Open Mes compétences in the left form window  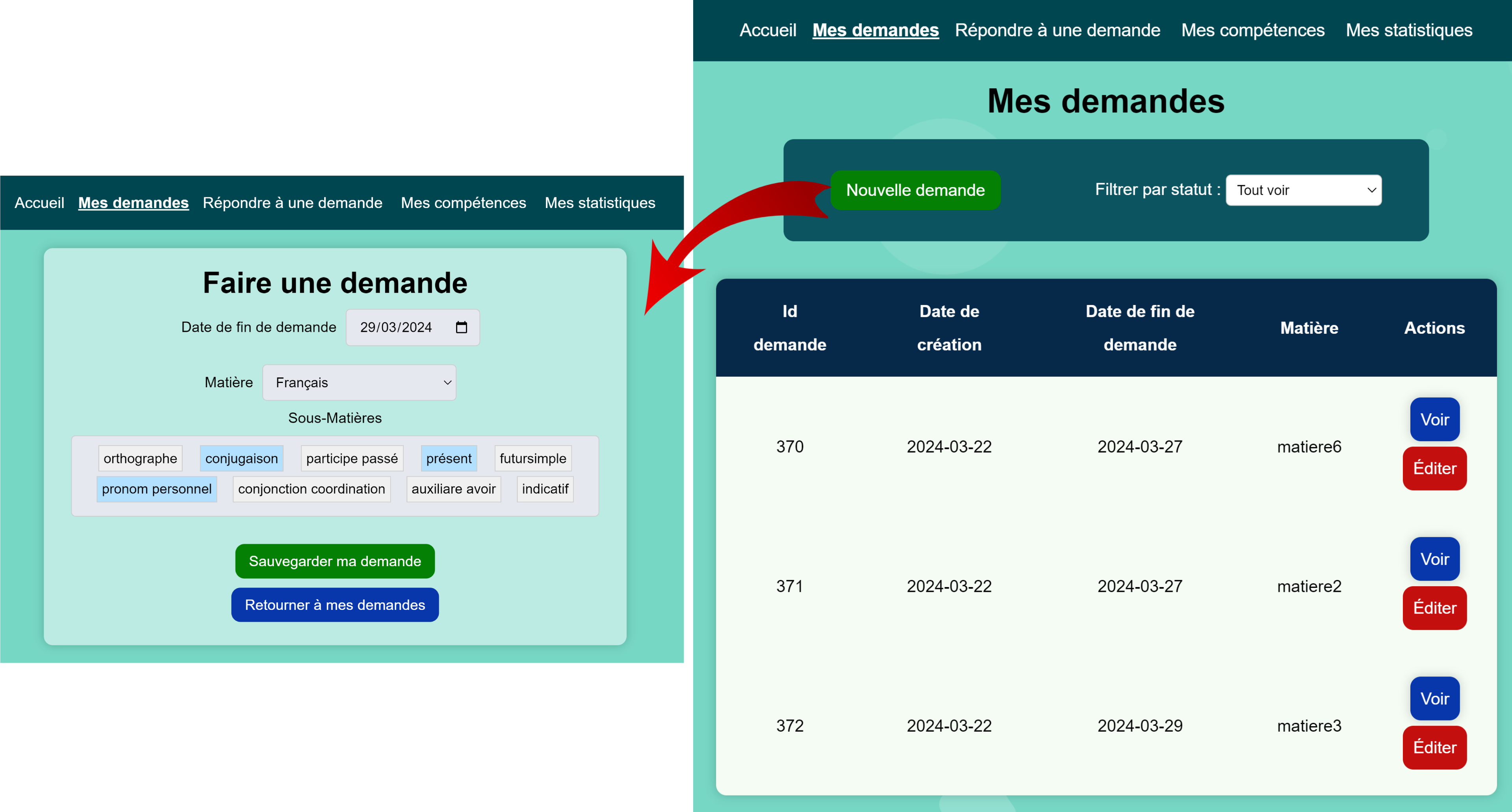[x=464, y=203]
